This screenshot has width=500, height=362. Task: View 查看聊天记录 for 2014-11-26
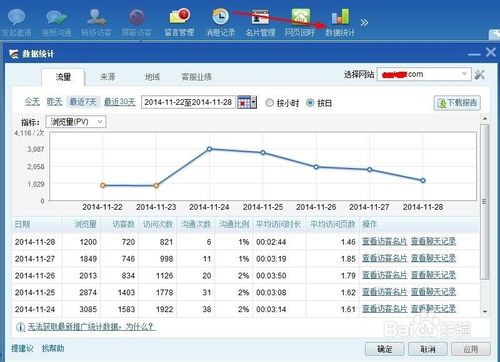pyautogui.click(x=433, y=275)
